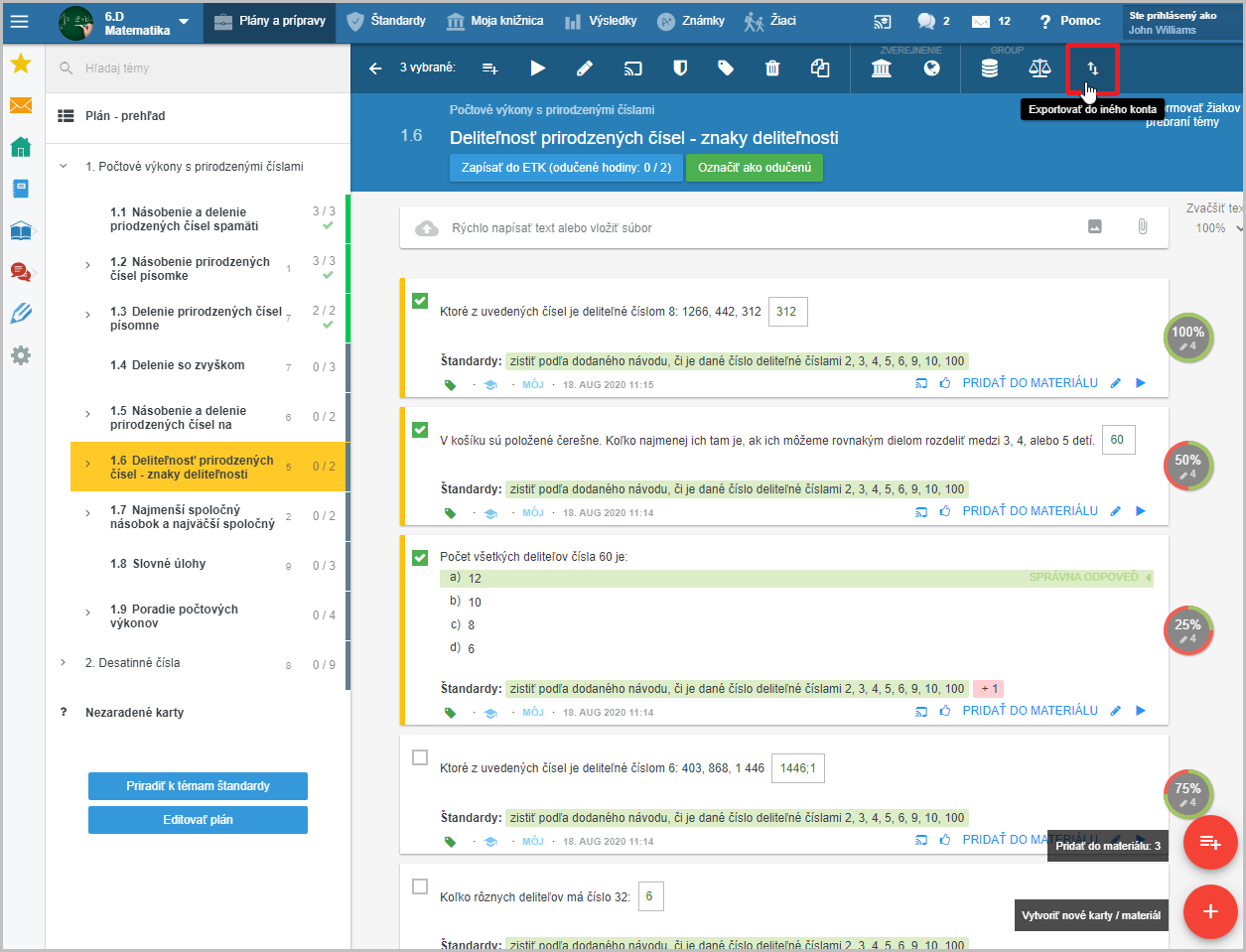1246x952 pixels.
Task: Click the export to another account arrows icon
Action: (x=1092, y=68)
